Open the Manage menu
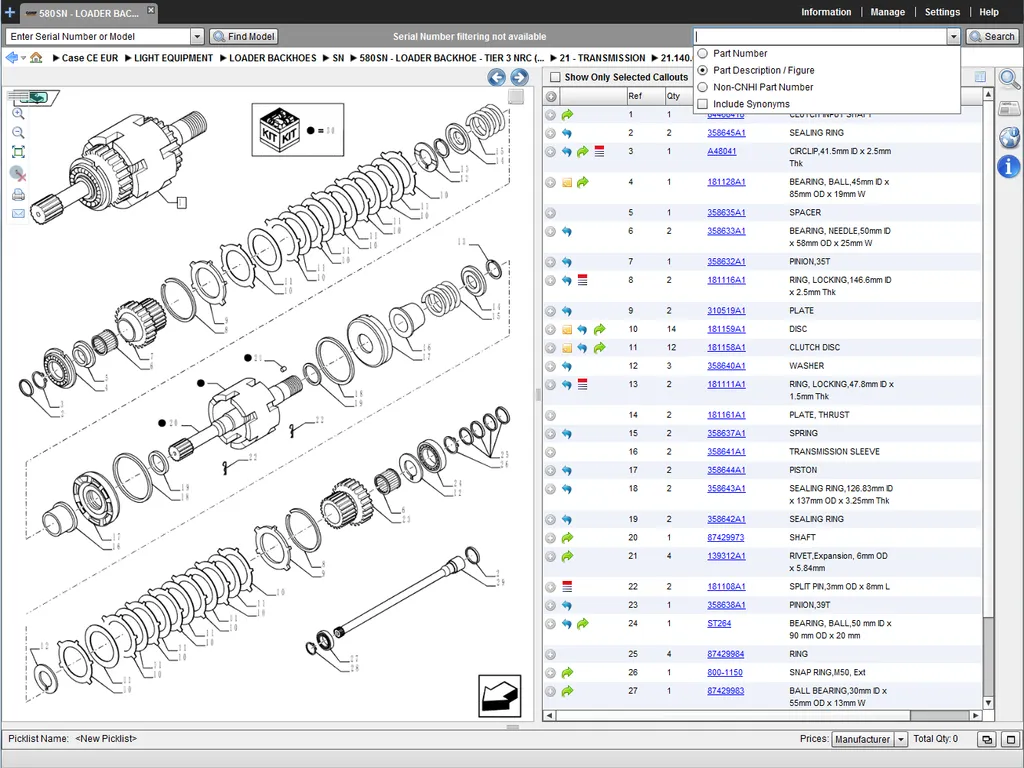The image size is (1024, 768). tap(888, 12)
